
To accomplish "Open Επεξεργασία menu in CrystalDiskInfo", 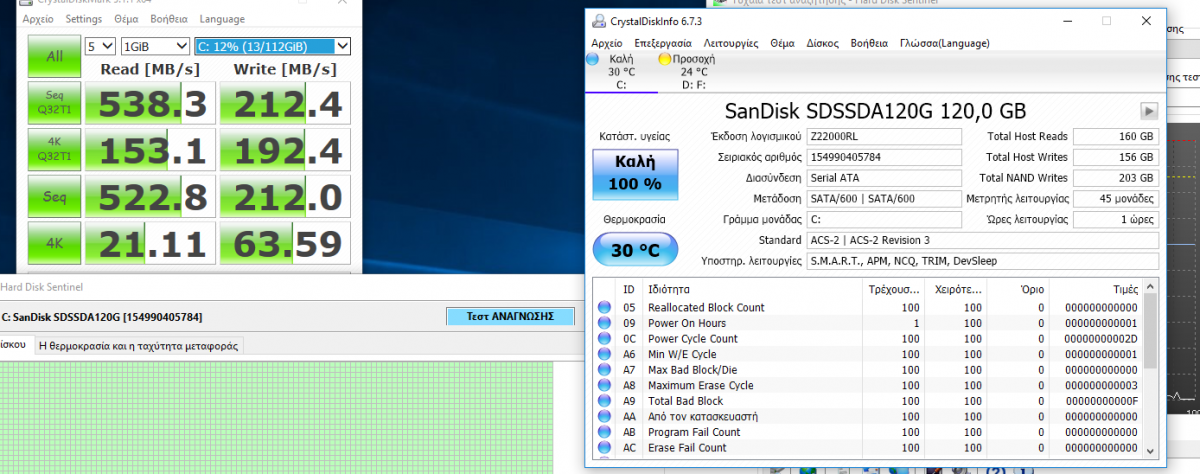I will pyautogui.click(x=662, y=43).
